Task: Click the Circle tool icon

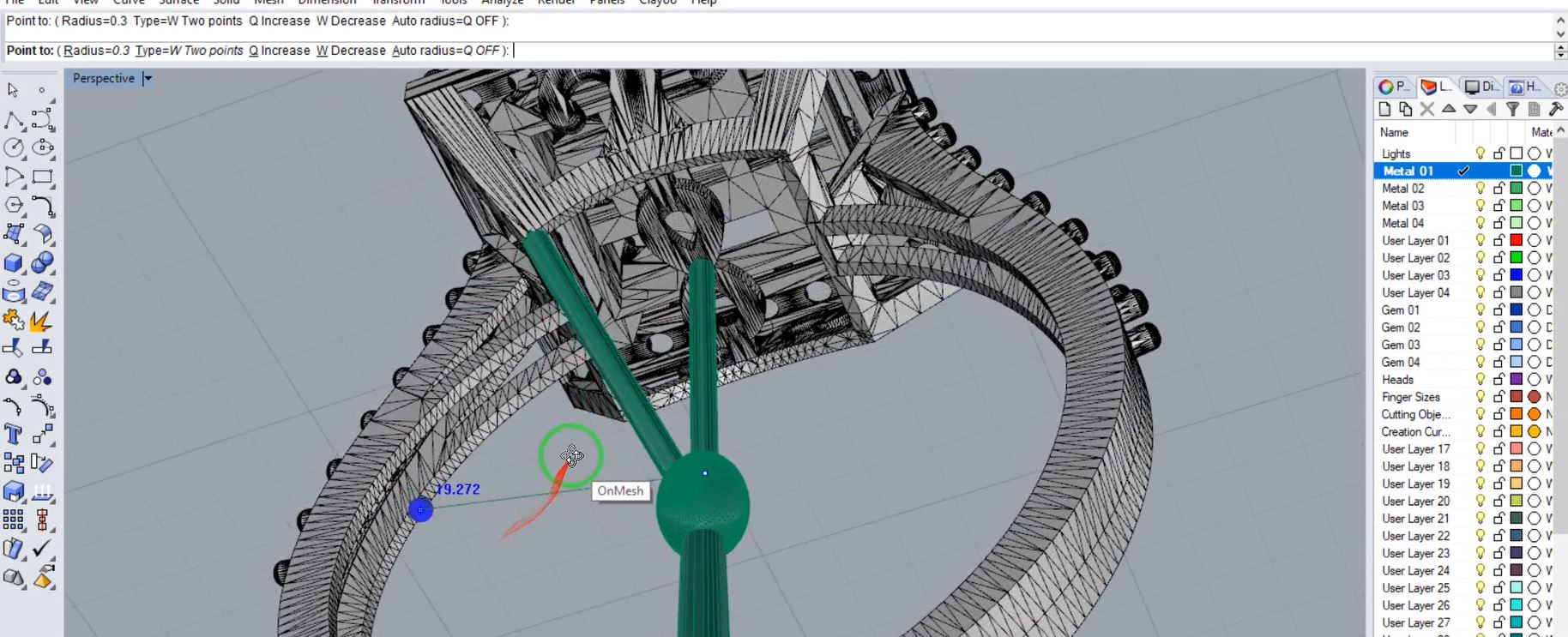Action: pyautogui.click(x=14, y=148)
